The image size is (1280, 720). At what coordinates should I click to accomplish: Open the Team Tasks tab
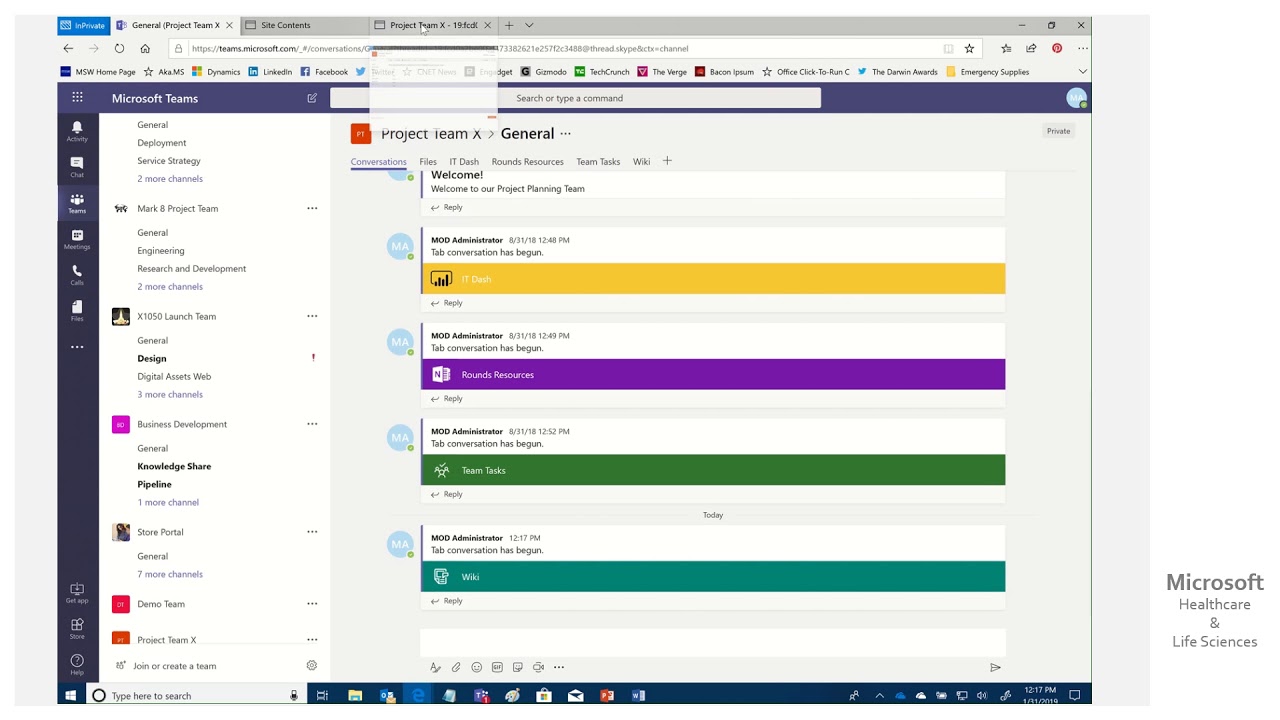(x=598, y=161)
